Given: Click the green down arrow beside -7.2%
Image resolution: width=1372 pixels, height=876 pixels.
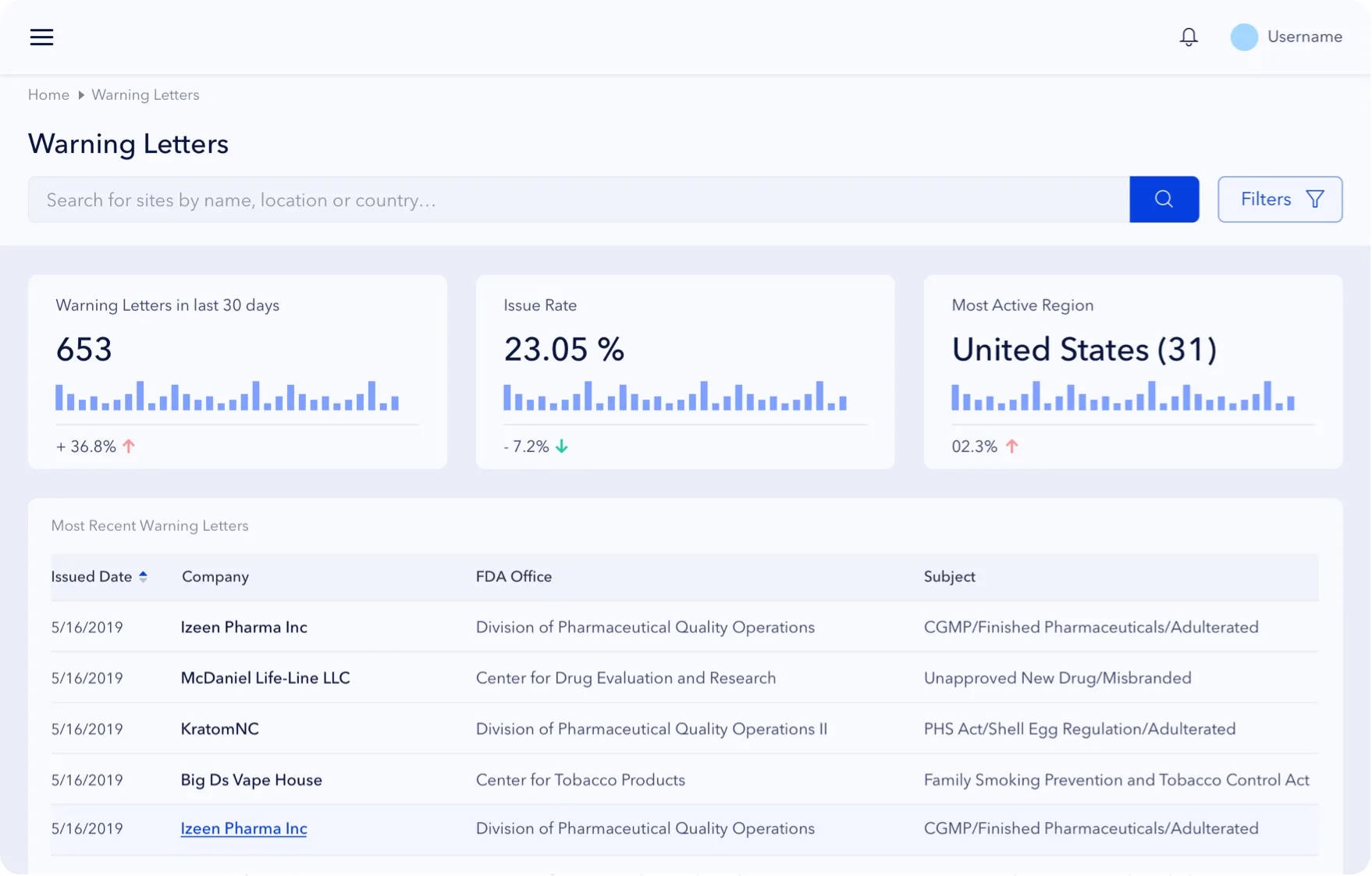Looking at the screenshot, I should (562, 446).
